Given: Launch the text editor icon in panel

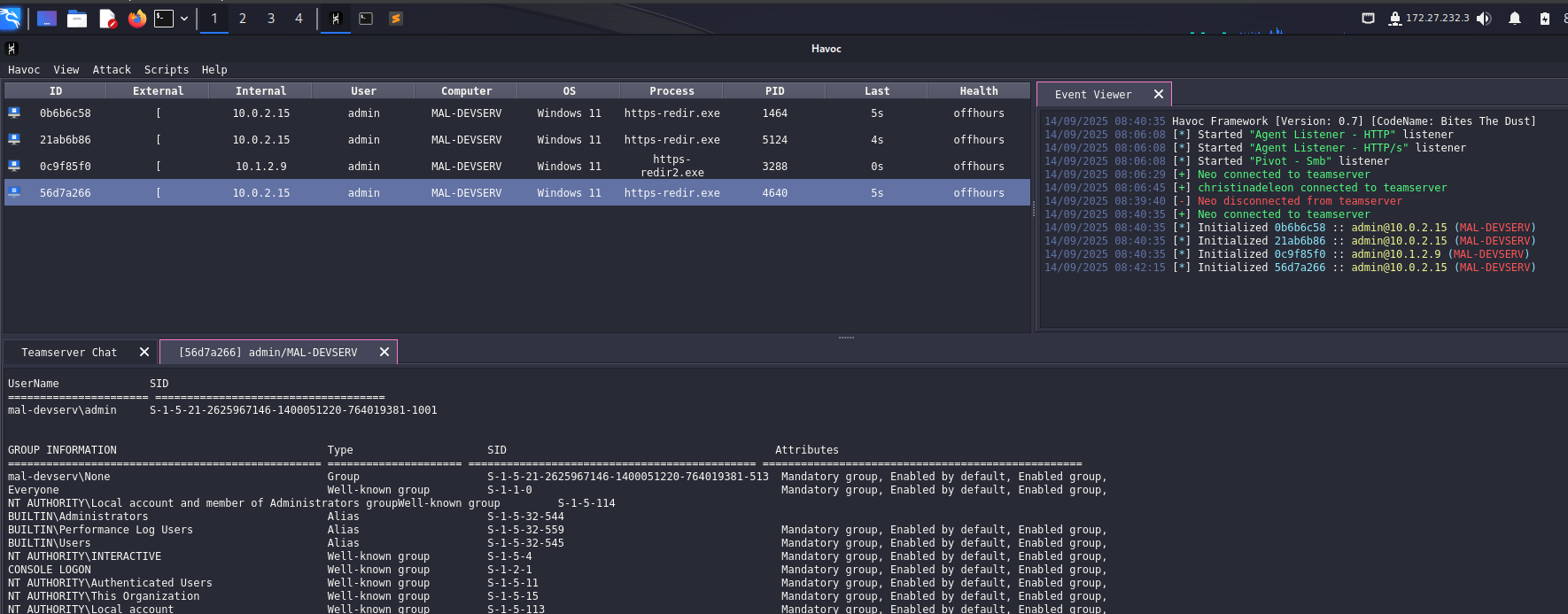Looking at the screenshot, I should coord(108,19).
